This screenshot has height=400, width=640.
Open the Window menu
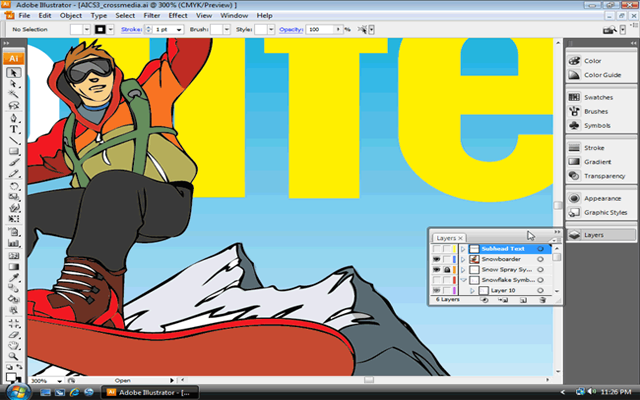pyautogui.click(x=234, y=16)
